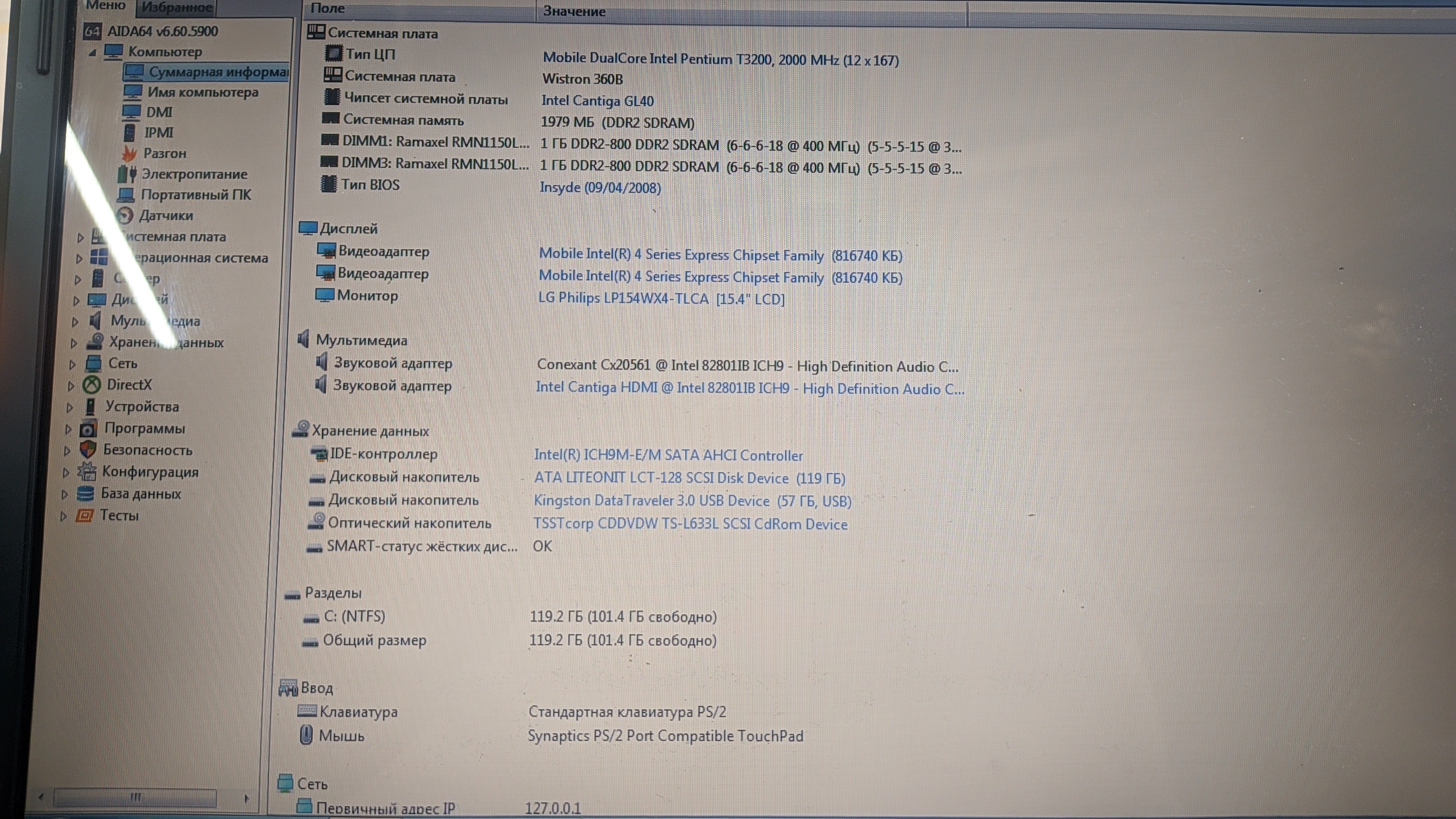Select the DIMM1: Ramaxel row
The width and height of the screenshot is (1456, 819).
coord(640,144)
